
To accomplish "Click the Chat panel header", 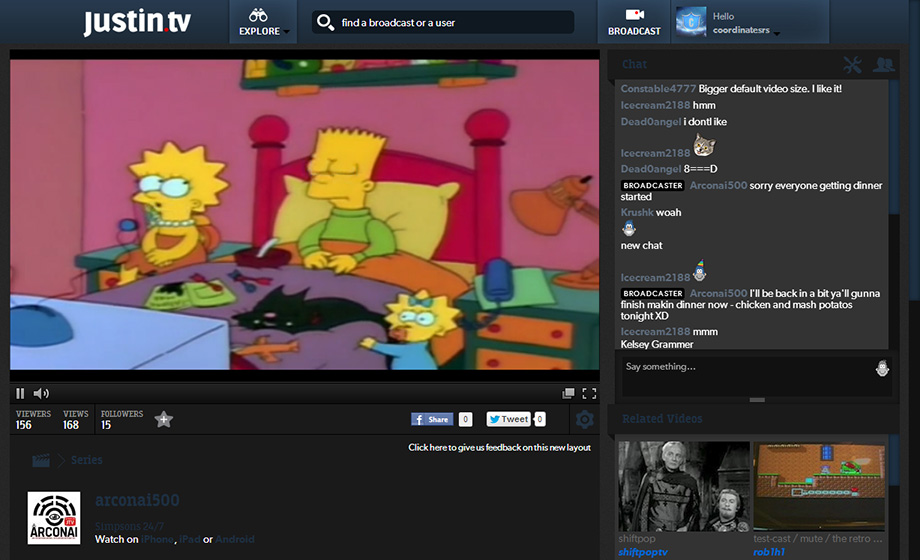I will pyautogui.click(x=635, y=65).
